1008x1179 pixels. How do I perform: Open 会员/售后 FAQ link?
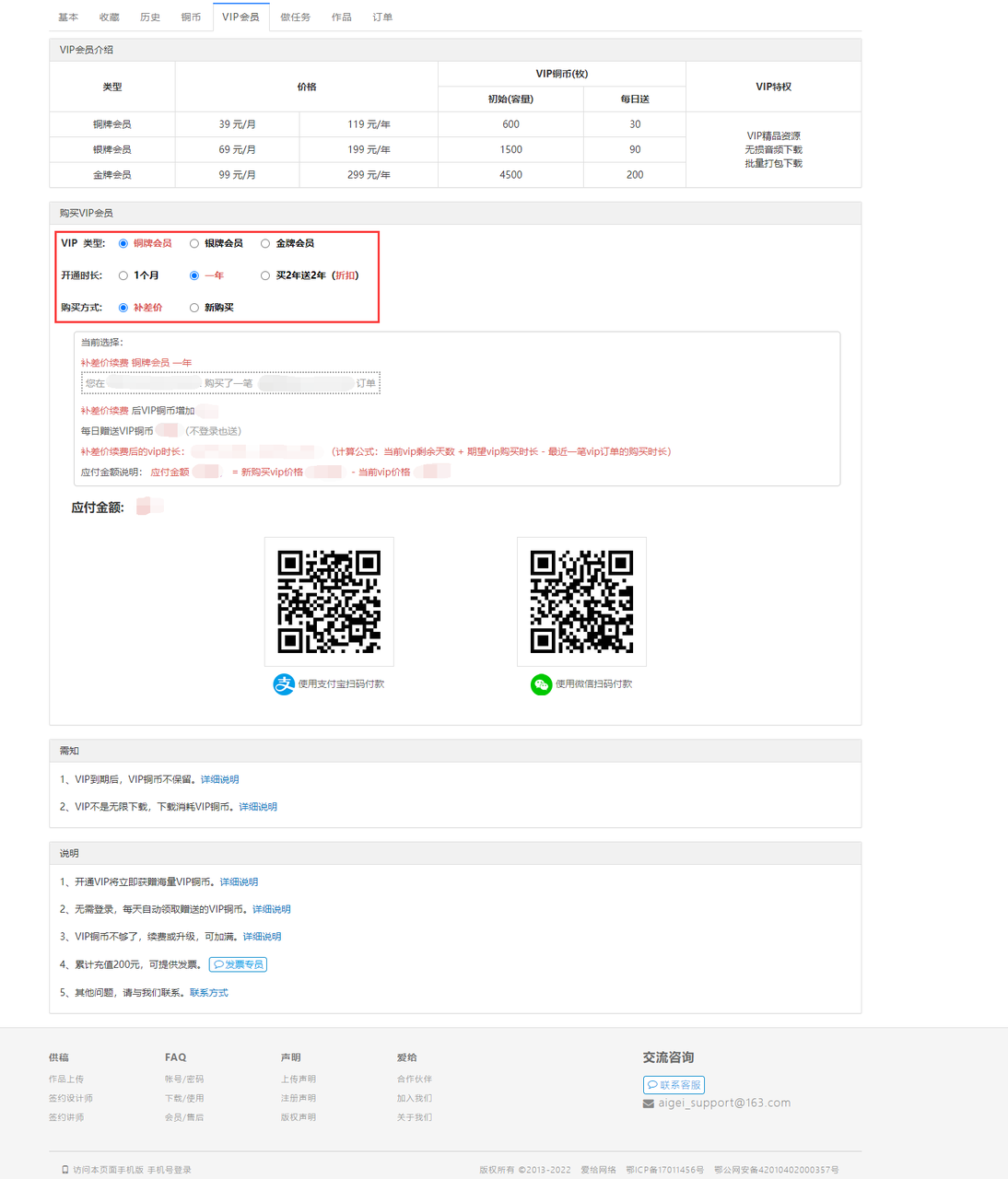pos(184,1118)
